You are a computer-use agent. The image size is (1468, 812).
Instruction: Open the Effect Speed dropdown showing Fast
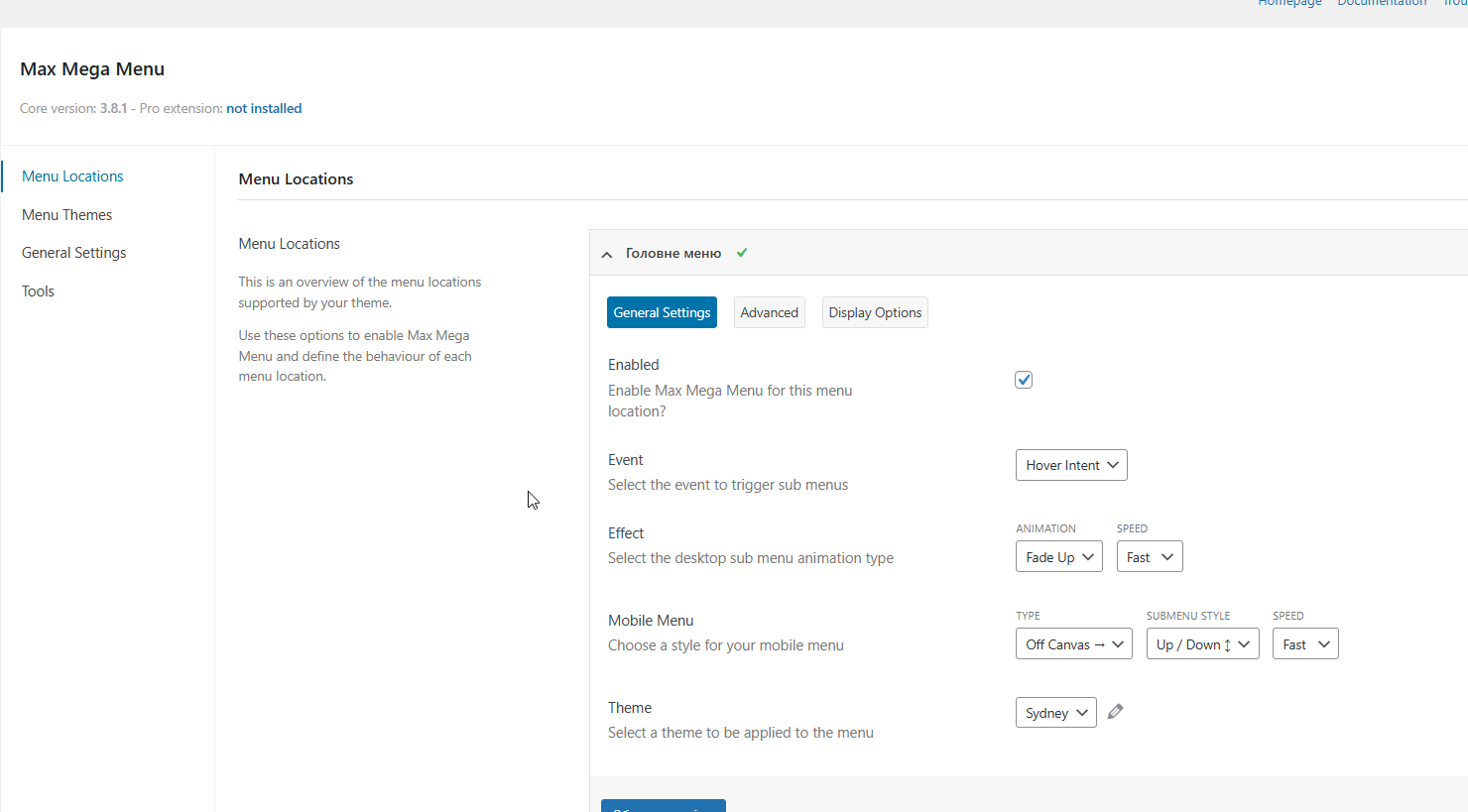pyautogui.click(x=1150, y=557)
